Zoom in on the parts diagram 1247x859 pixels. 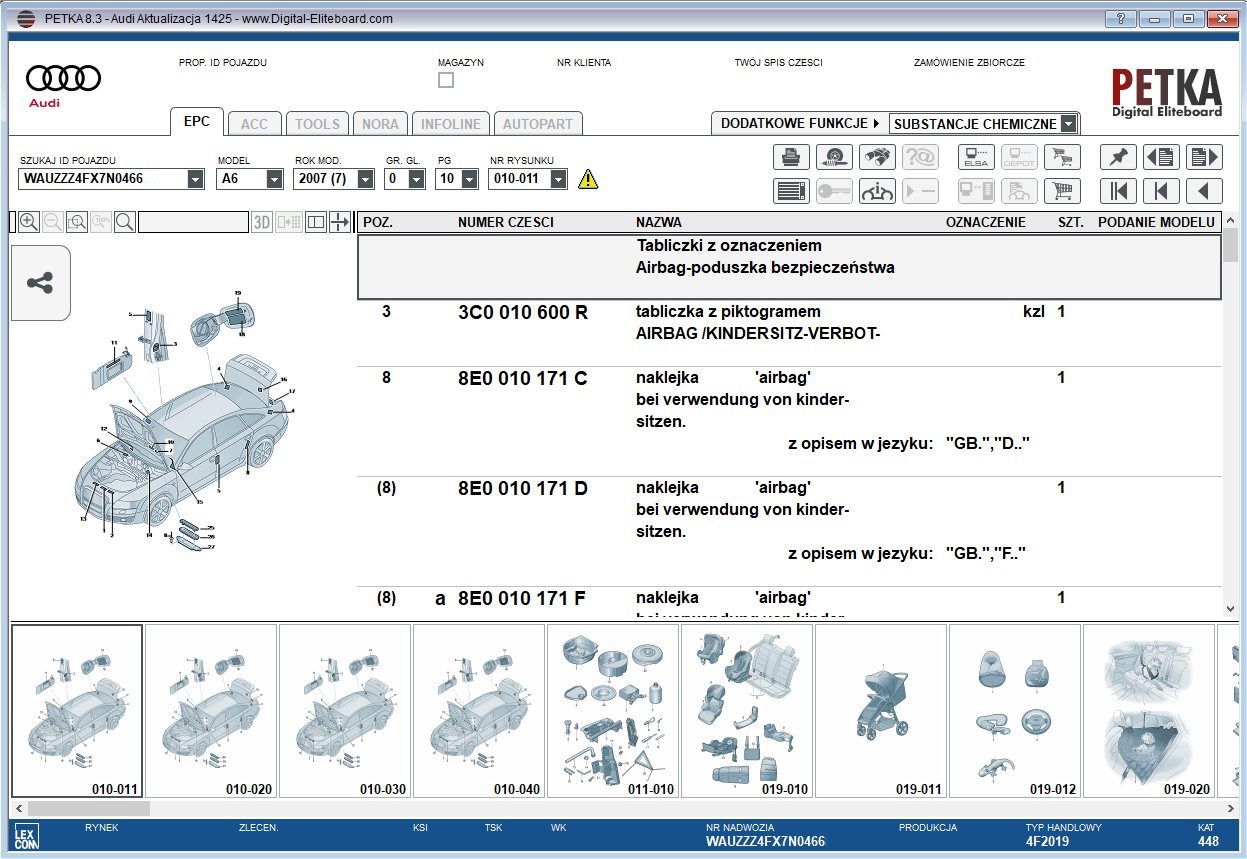(x=29, y=222)
